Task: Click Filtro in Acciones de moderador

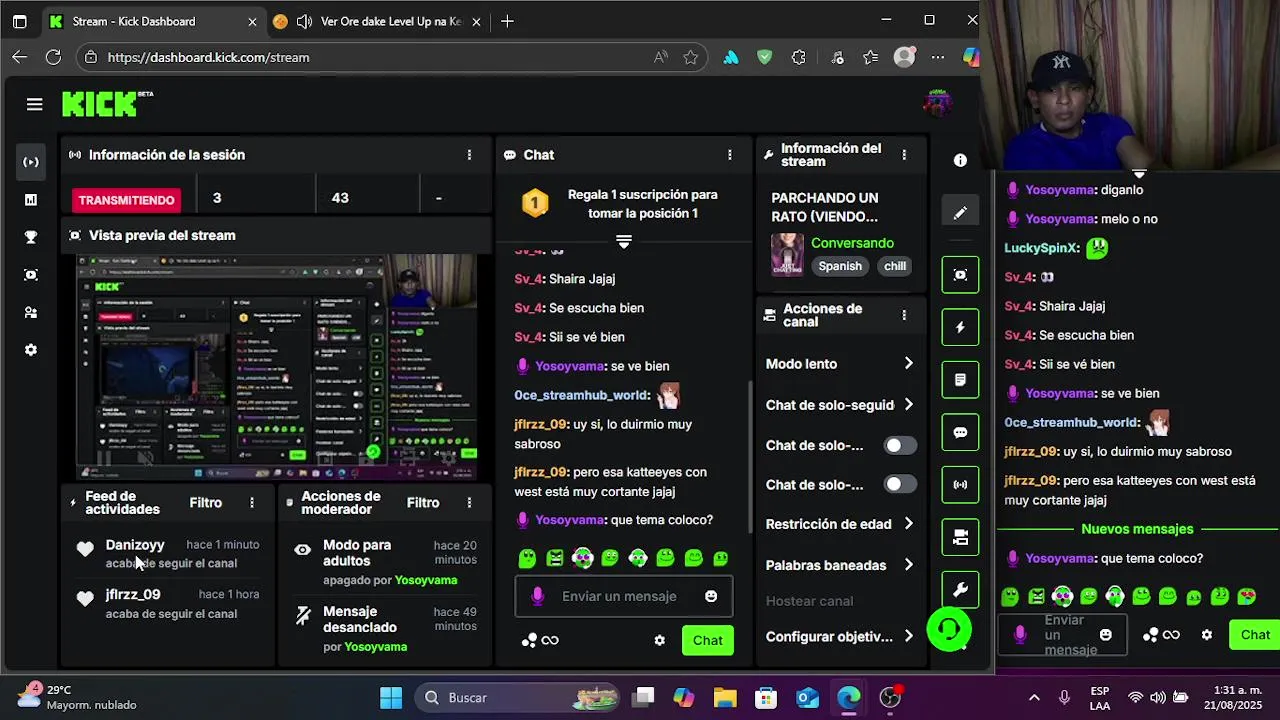Action: [423, 503]
